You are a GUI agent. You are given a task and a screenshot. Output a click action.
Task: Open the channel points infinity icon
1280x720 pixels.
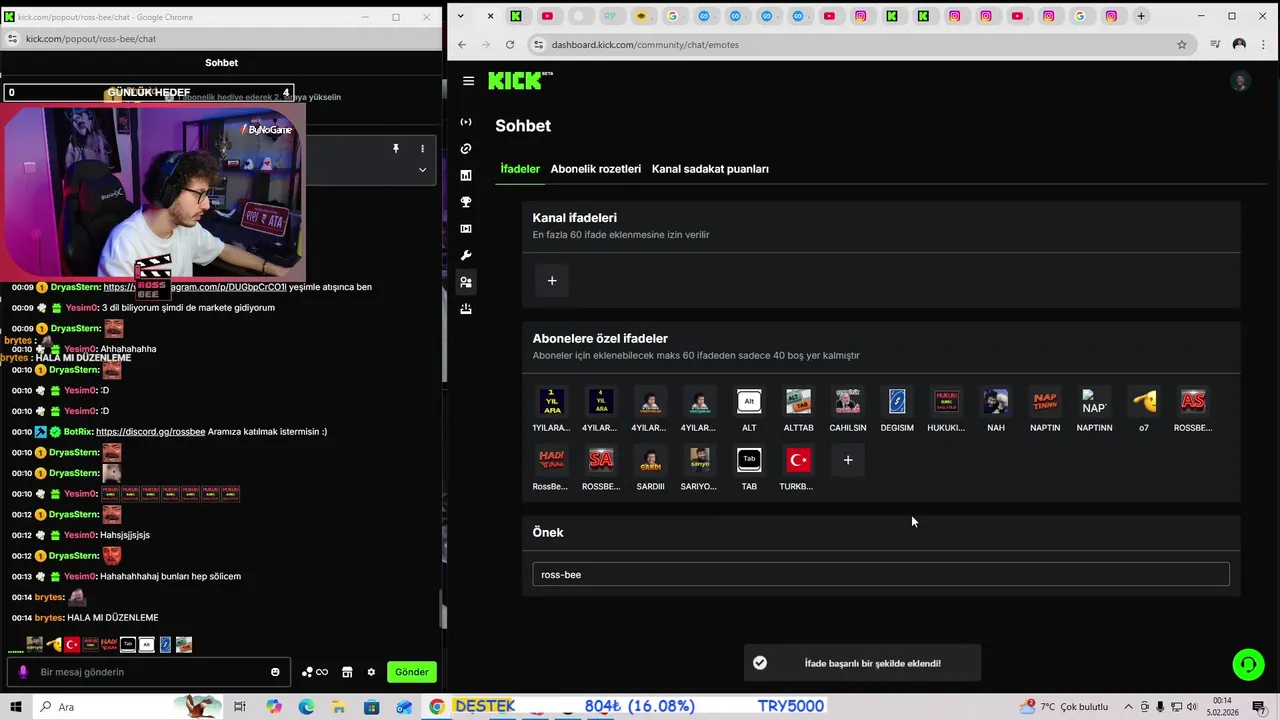[315, 672]
